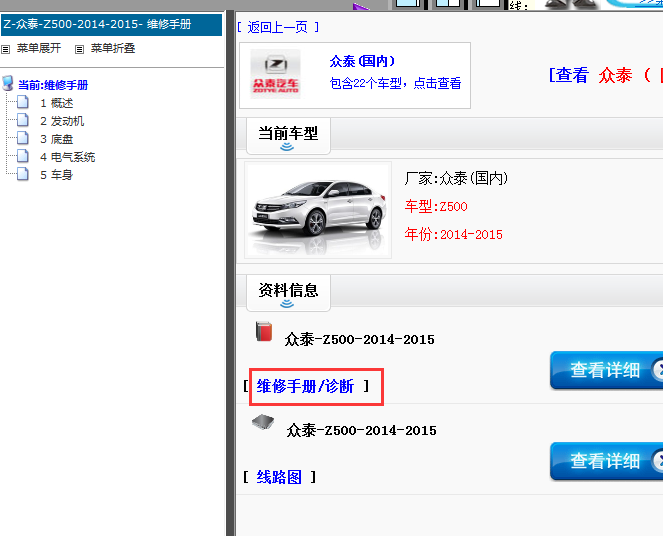
Task: Click the 车型:Z500 text
Action: coord(436,207)
